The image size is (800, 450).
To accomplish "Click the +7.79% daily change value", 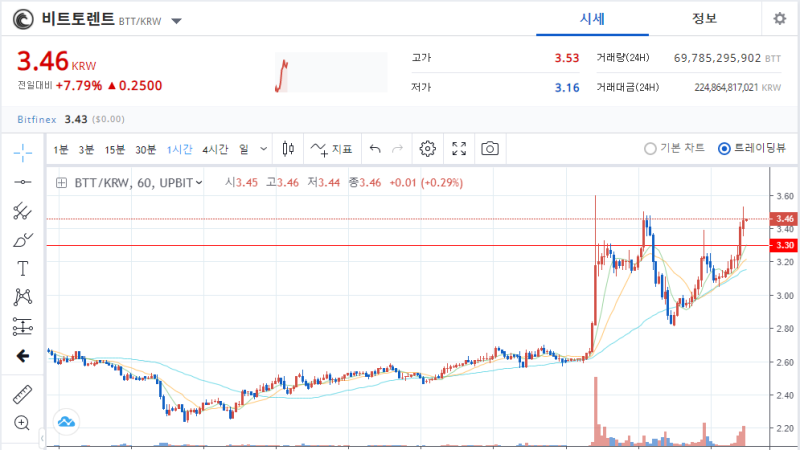I will (79, 86).
